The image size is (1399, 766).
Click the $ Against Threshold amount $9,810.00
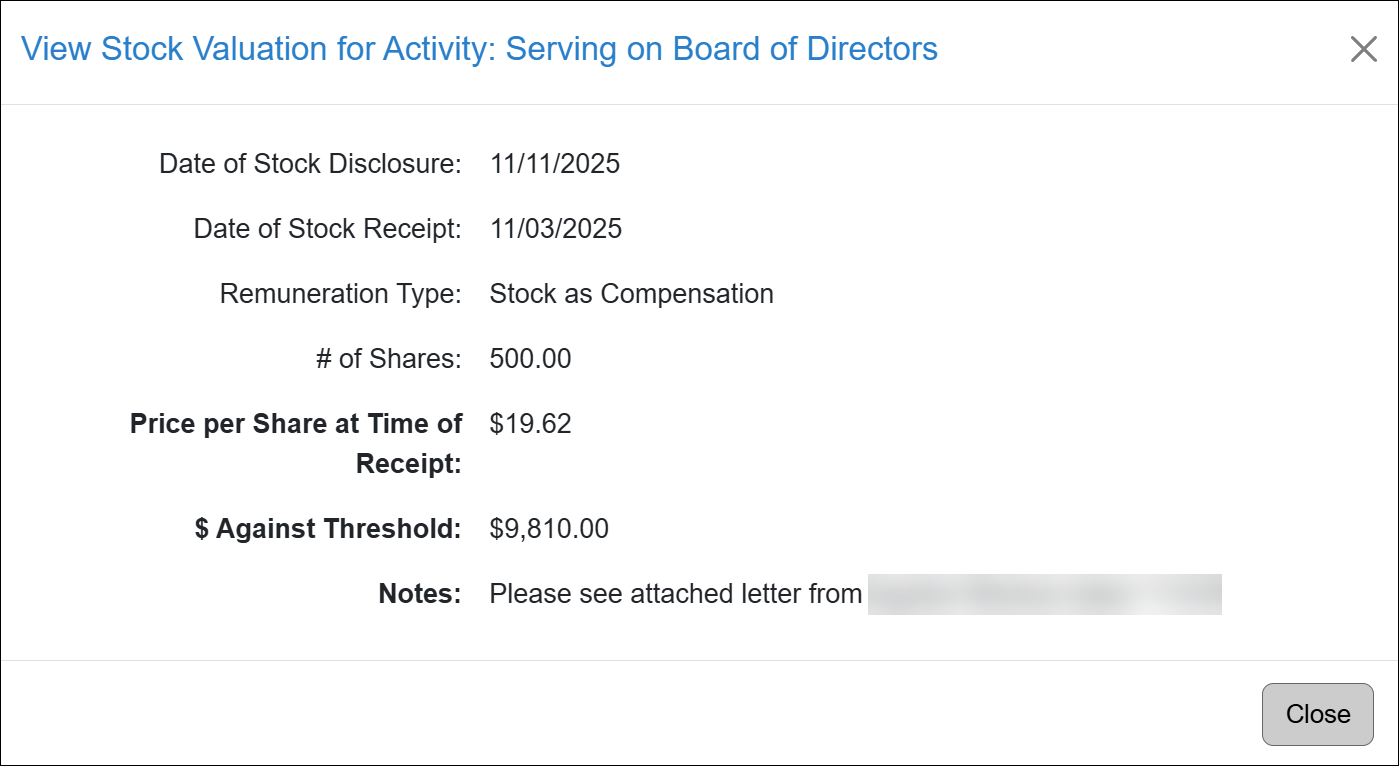pos(547,528)
